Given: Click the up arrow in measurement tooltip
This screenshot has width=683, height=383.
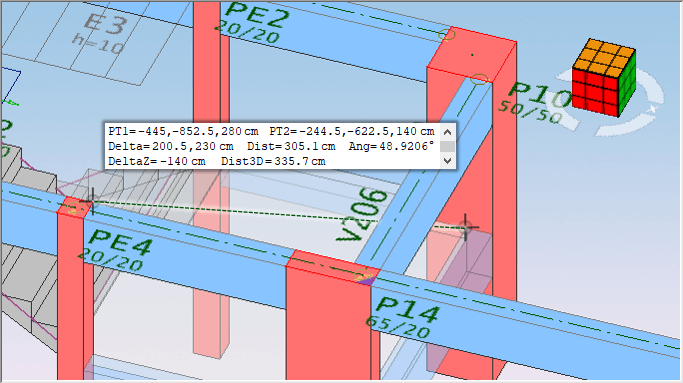Looking at the screenshot, I should (x=447, y=132).
